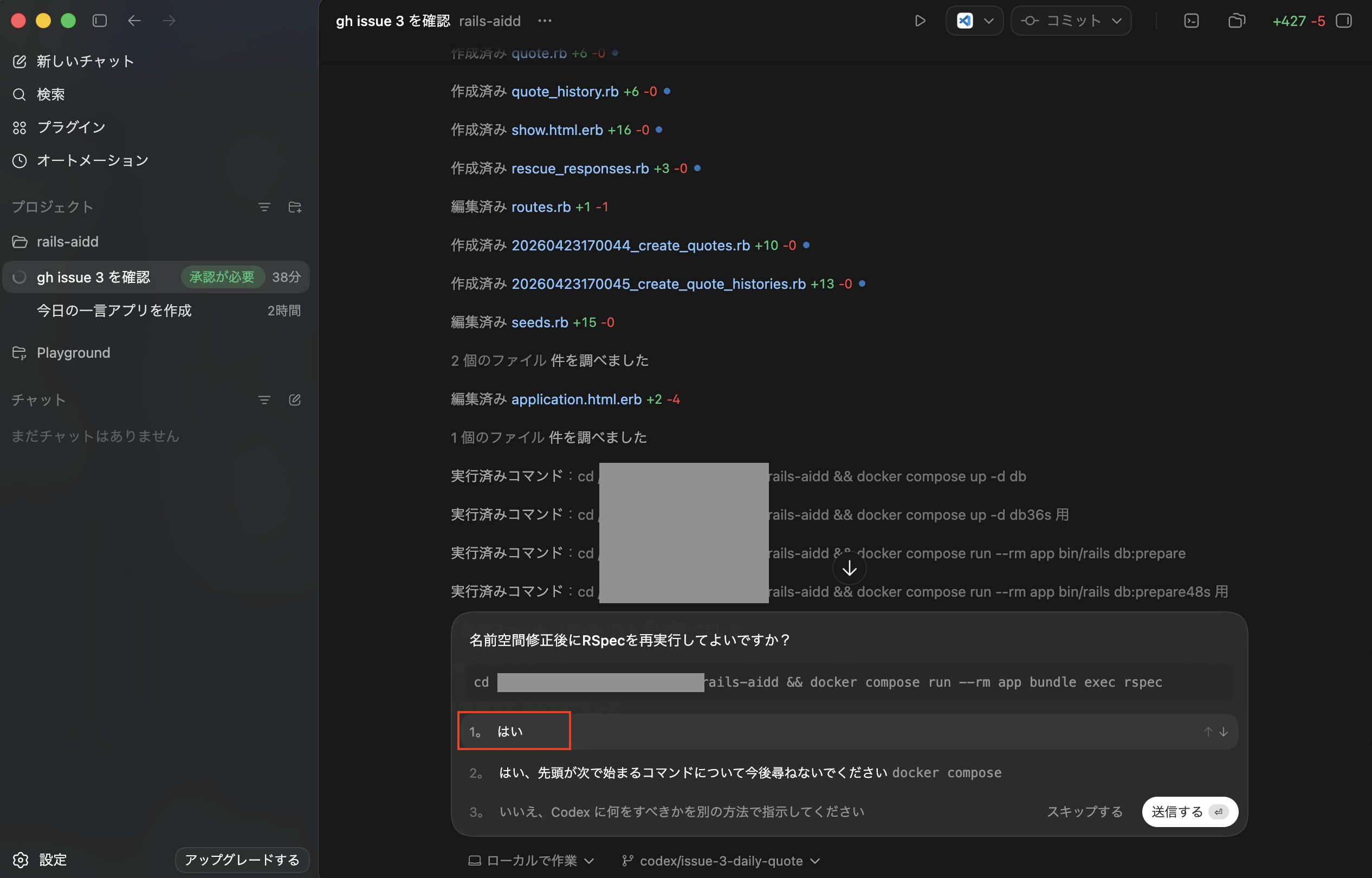
Task: Add a new project folder icon
Action: (295, 207)
